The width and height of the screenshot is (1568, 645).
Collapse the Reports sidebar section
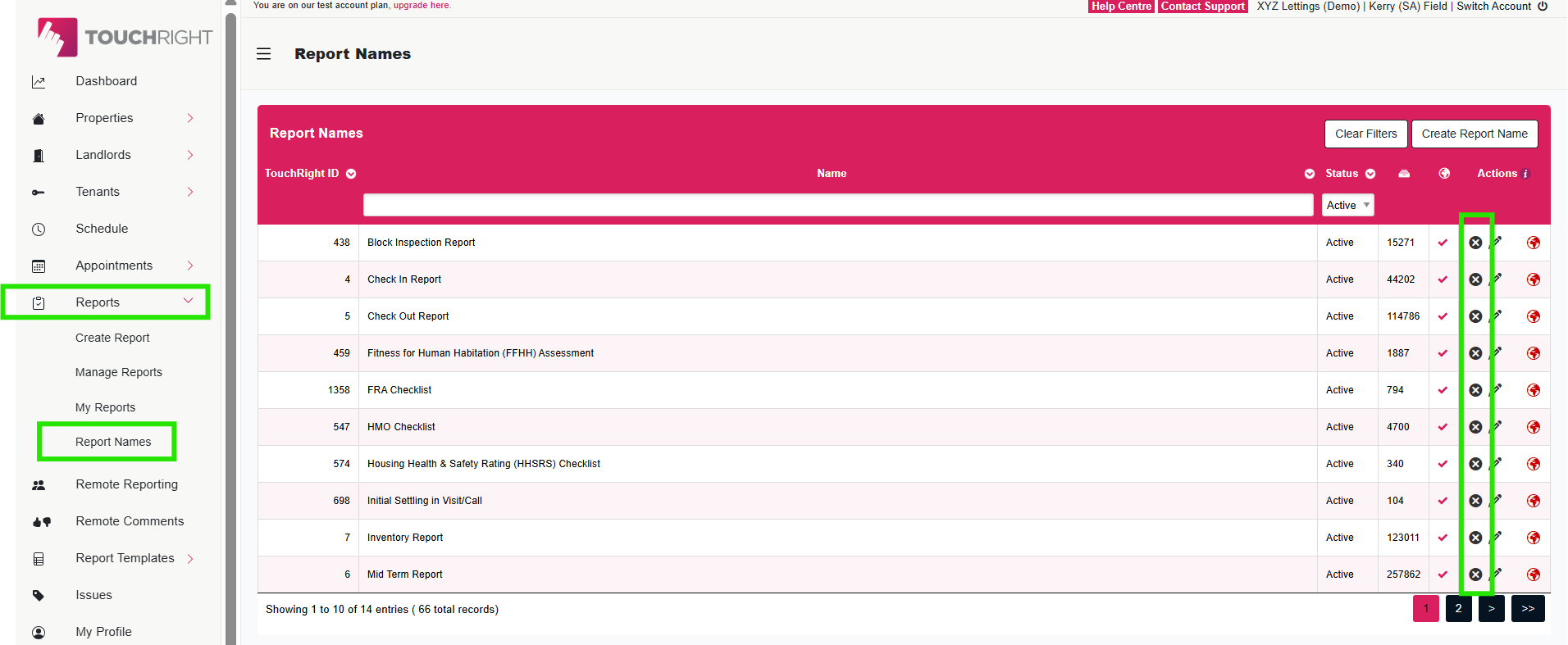(x=188, y=302)
